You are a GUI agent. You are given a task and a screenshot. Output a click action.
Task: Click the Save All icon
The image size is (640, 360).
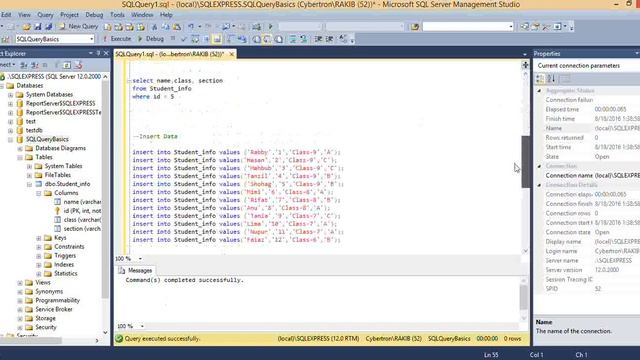coord(49,27)
